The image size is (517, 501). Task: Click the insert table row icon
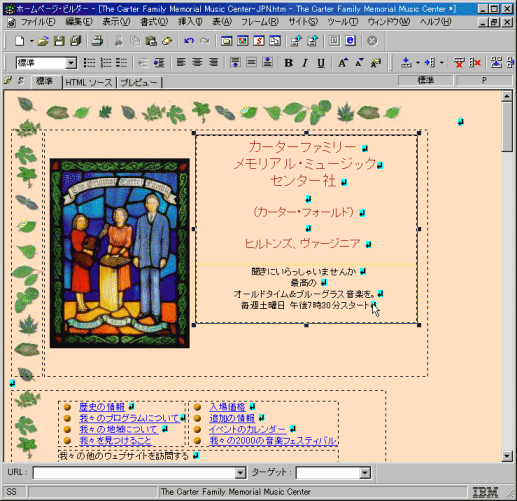pyautogui.click(x=406, y=62)
